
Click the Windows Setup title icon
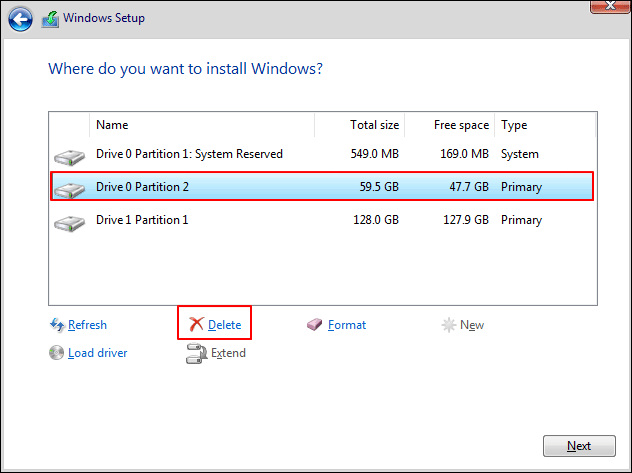click(48, 18)
